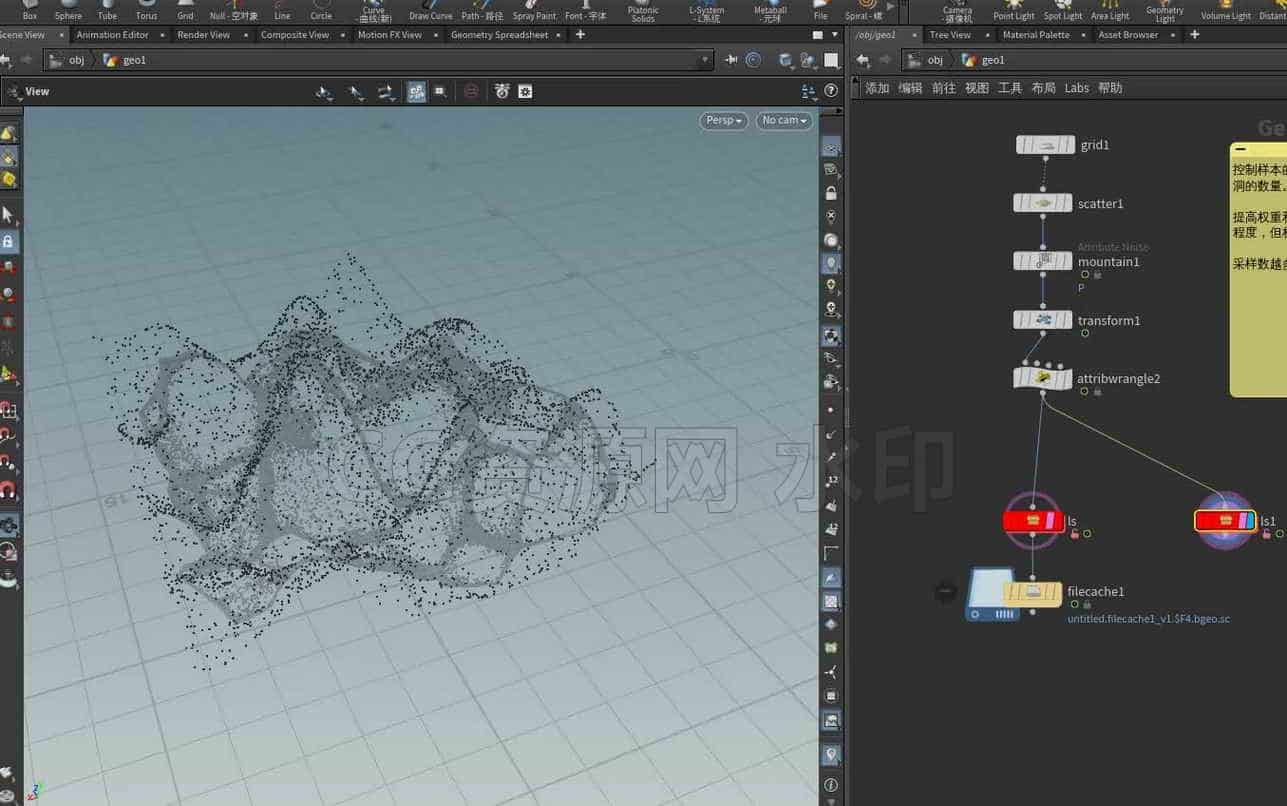Image resolution: width=1287 pixels, height=806 pixels.
Task: Open the No cam camera dropdown
Action: [x=784, y=120]
